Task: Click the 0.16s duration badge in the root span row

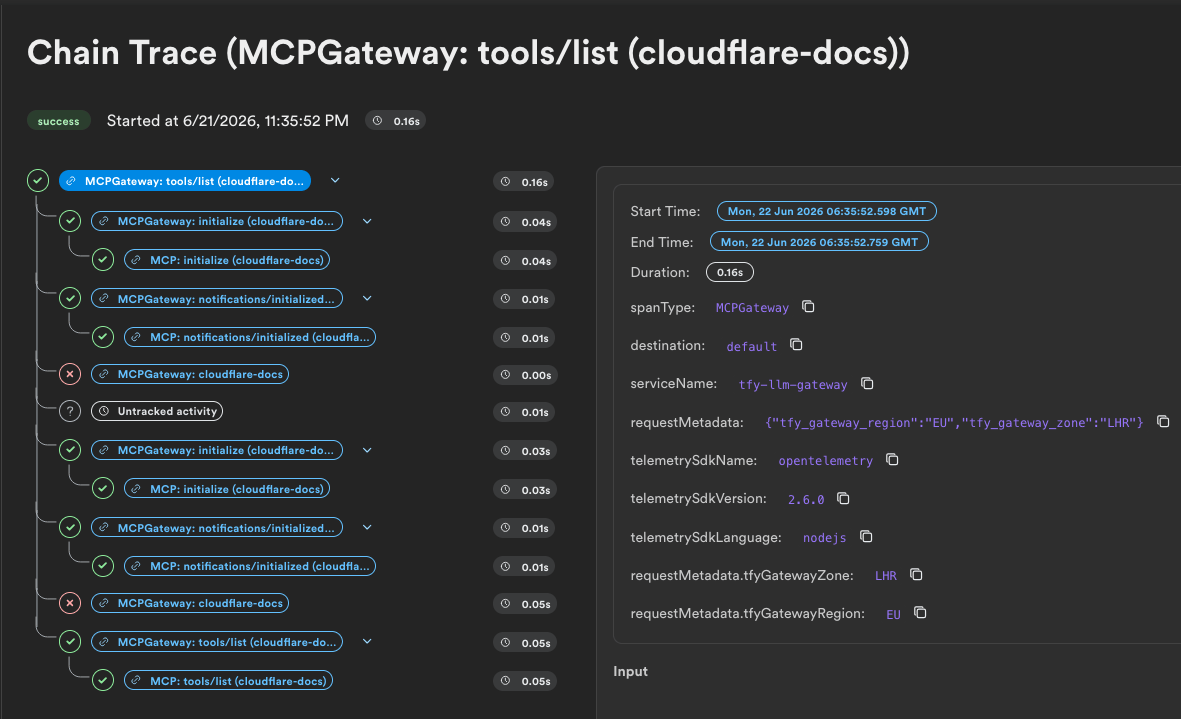Action: 524,181
